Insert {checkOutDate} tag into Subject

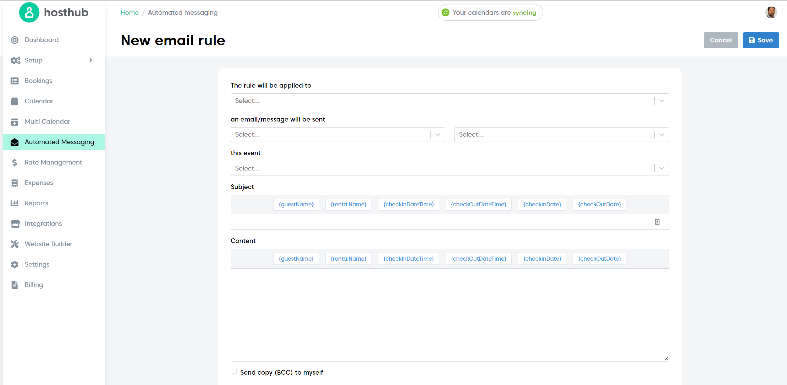tap(599, 204)
